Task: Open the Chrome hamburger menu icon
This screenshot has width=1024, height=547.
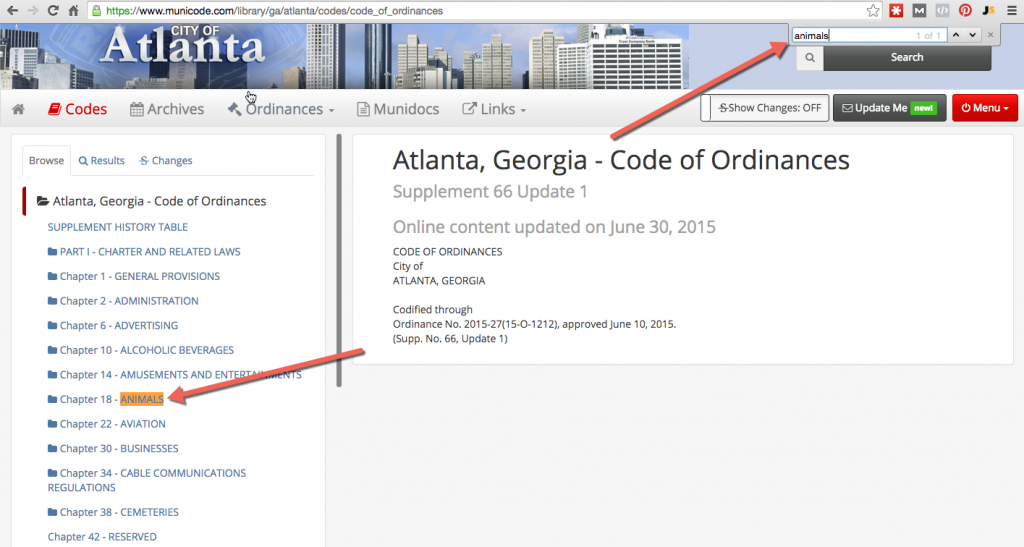Action: 1012,11
